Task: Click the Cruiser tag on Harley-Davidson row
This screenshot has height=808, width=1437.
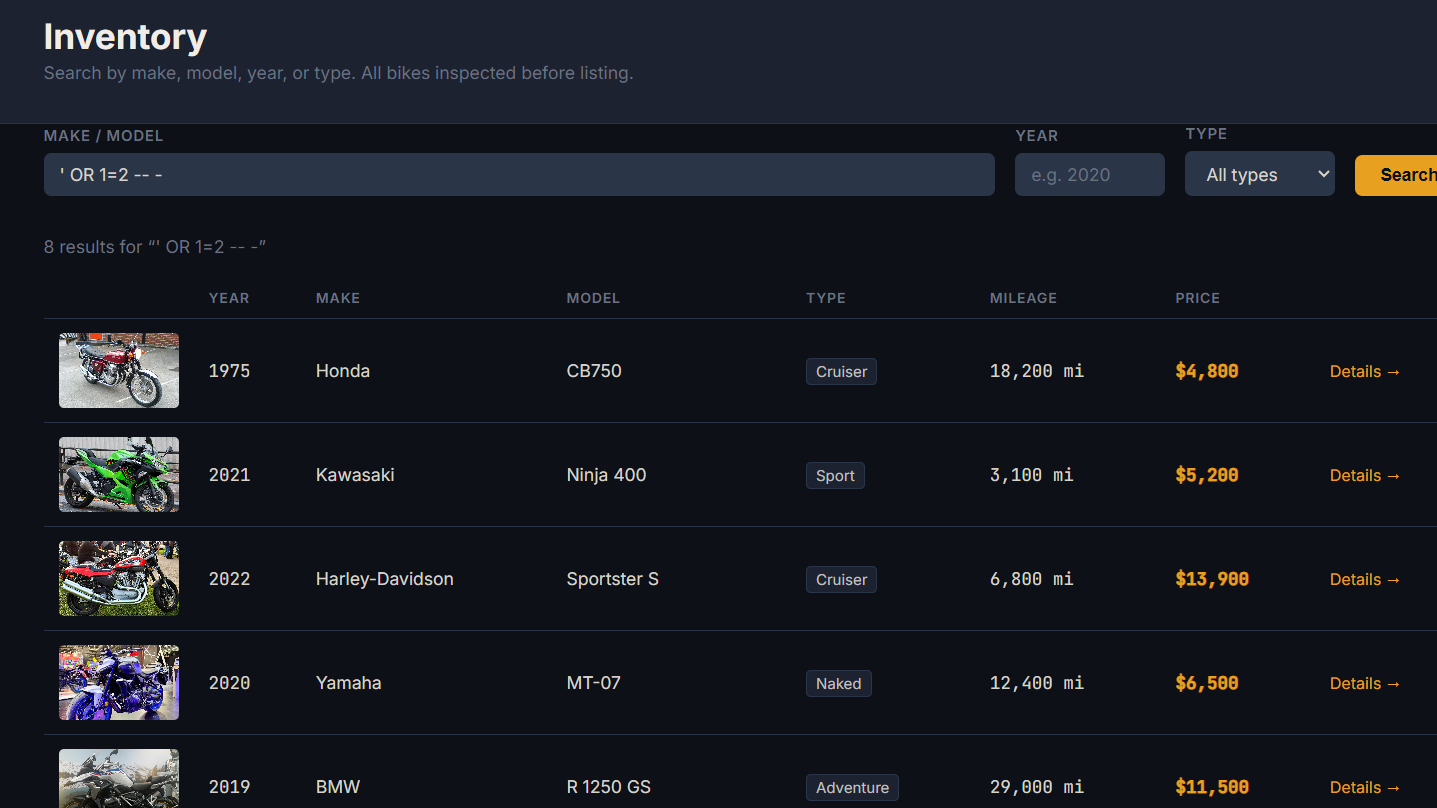Action: [841, 579]
